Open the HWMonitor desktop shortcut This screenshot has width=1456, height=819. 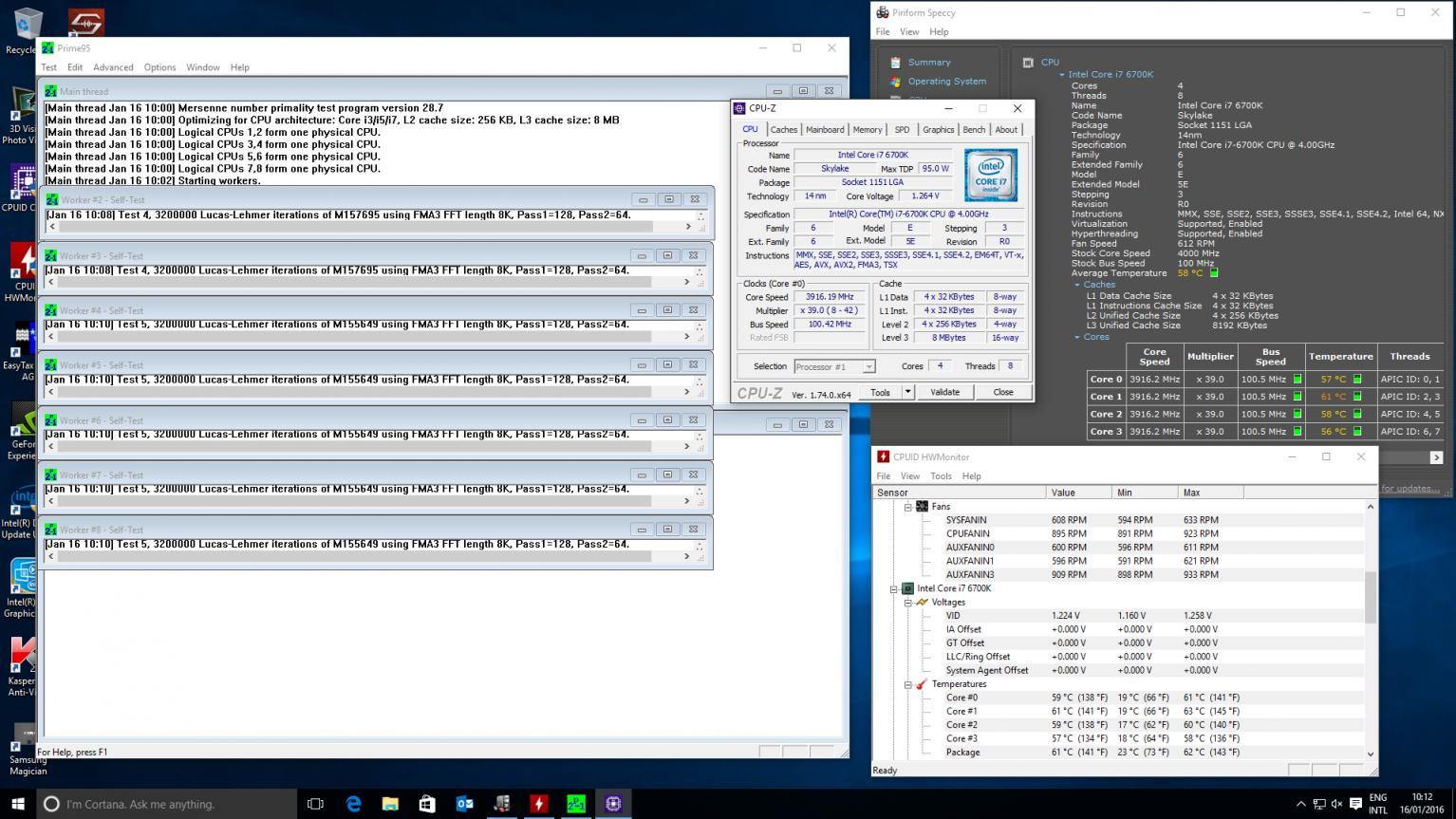[24, 273]
